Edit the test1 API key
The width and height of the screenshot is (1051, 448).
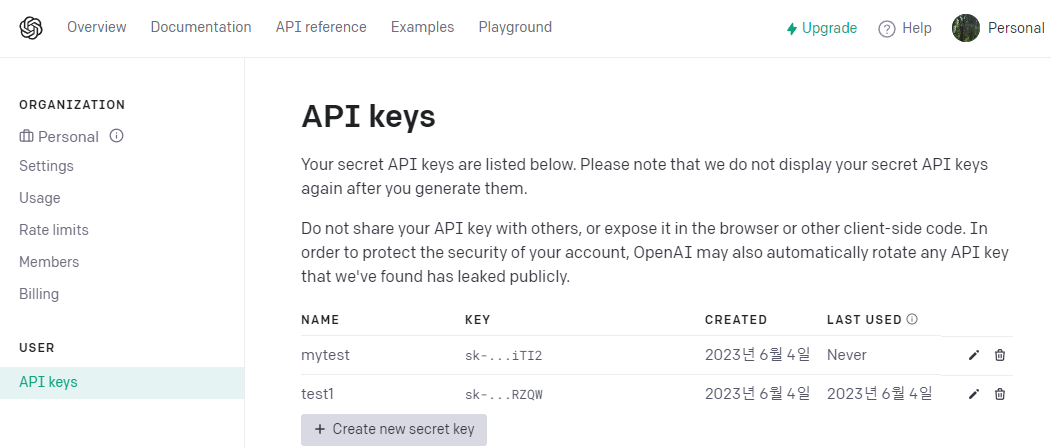(974, 394)
